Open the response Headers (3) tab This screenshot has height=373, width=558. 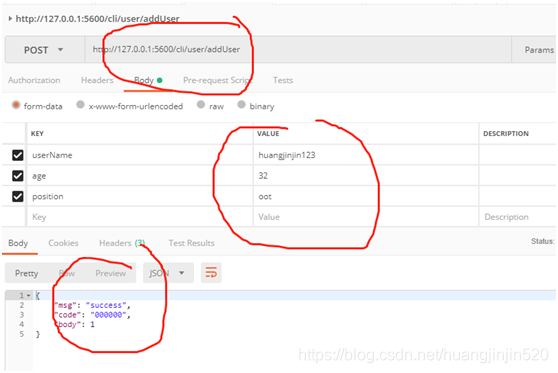[x=122, y=243]
